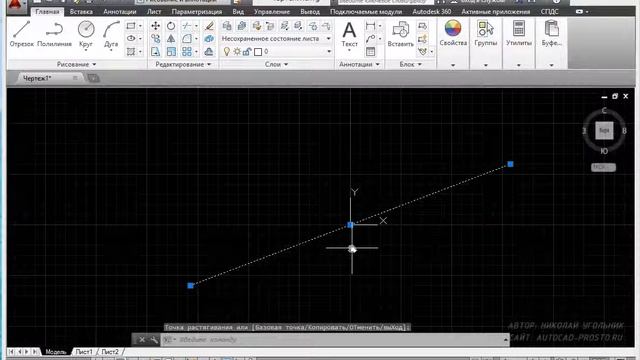Open the МСК coordinate system dropdown
The height and width of the screenshot is (360, 640).
pyautogui.click(x=603, y=167)
